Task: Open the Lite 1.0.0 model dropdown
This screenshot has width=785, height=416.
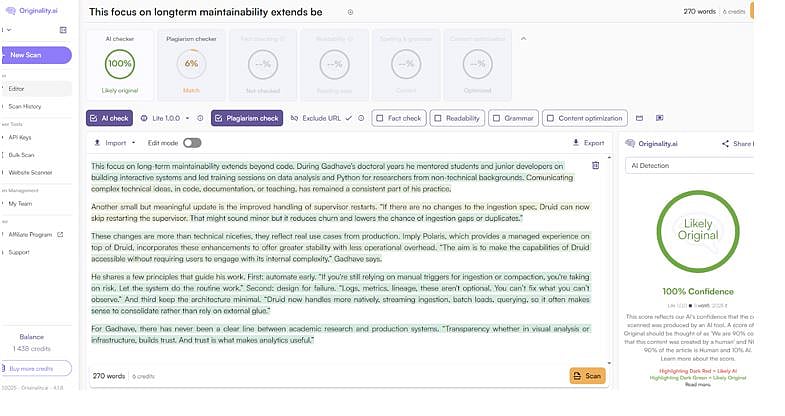Action: point(171,118)
